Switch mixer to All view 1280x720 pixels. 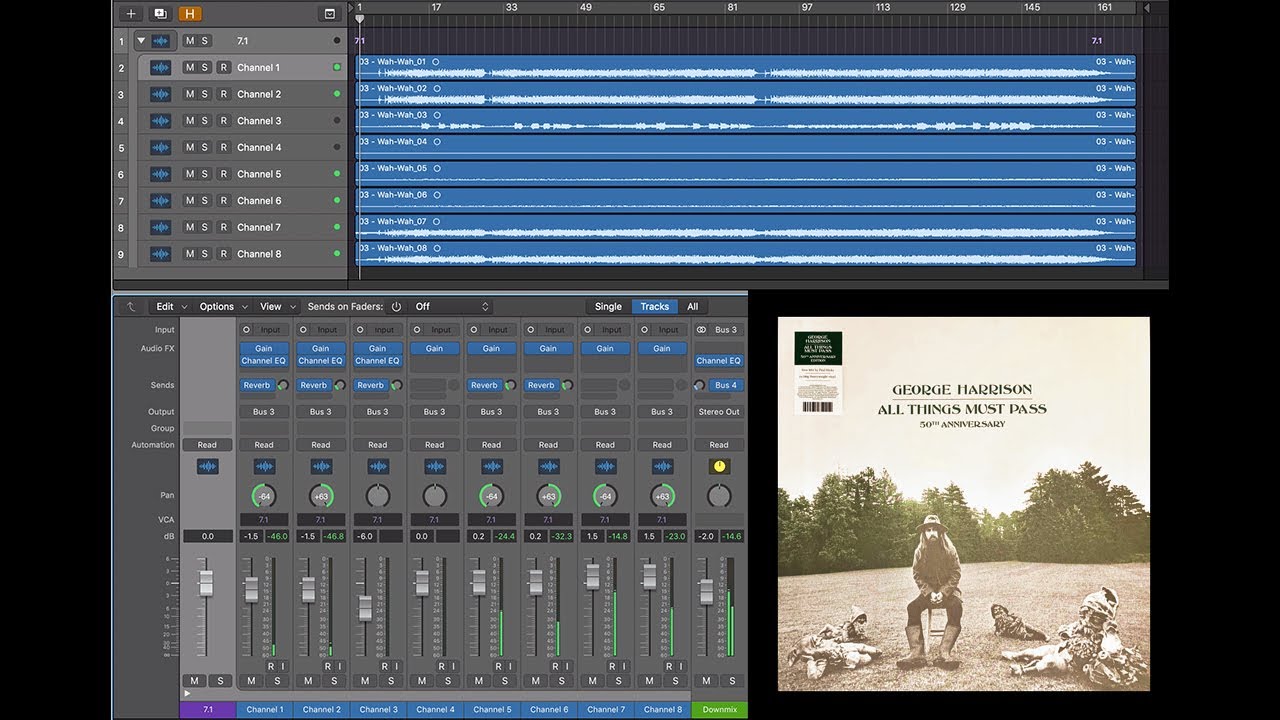[692, 307]
